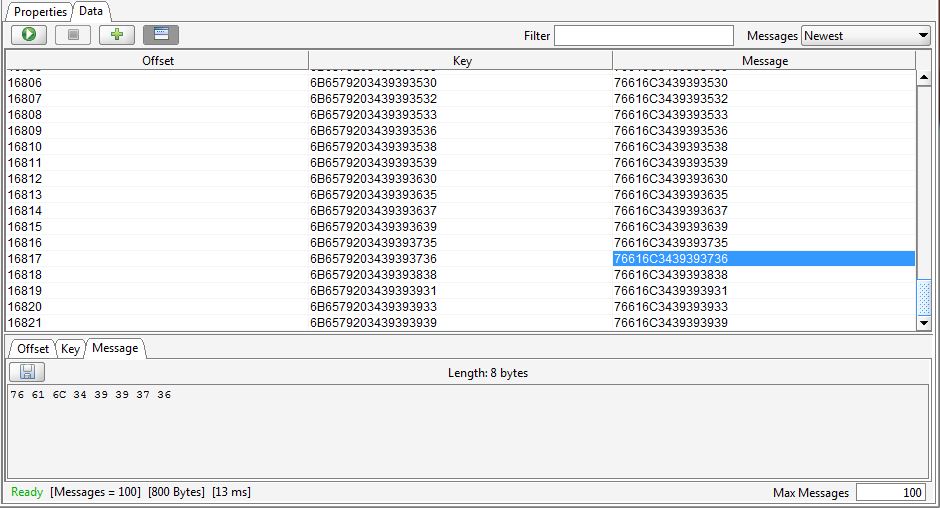Click inside the Filter text field
940x508 pixels.
click(x=643, y=36)
